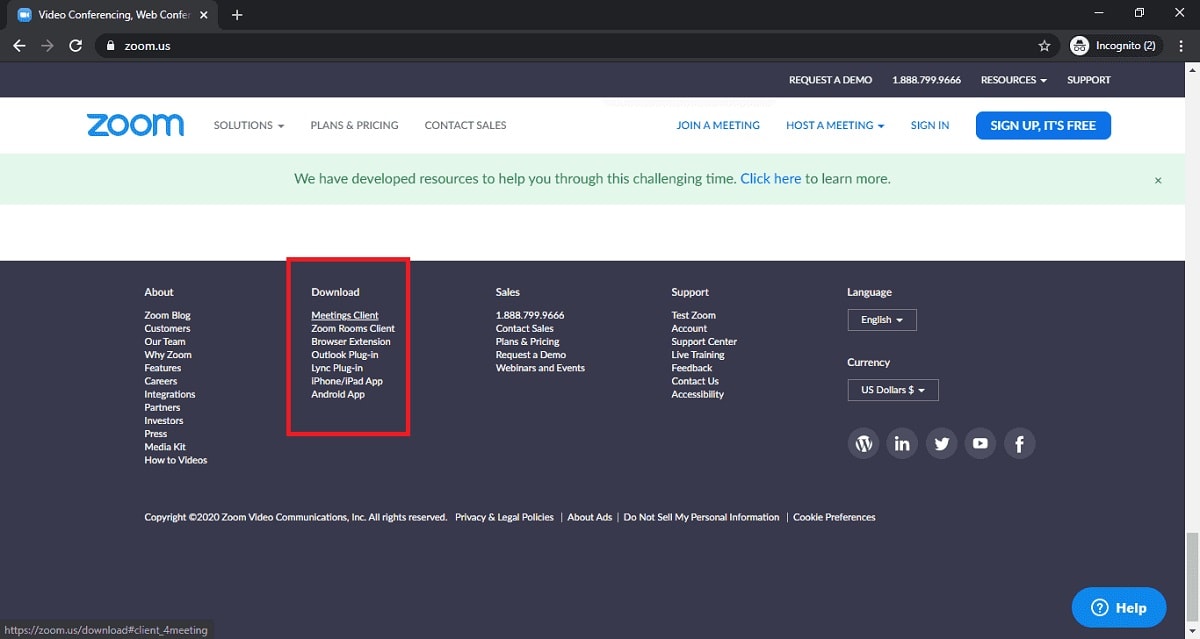
Task: Open the Partners footer link
Action: (162, 407)
